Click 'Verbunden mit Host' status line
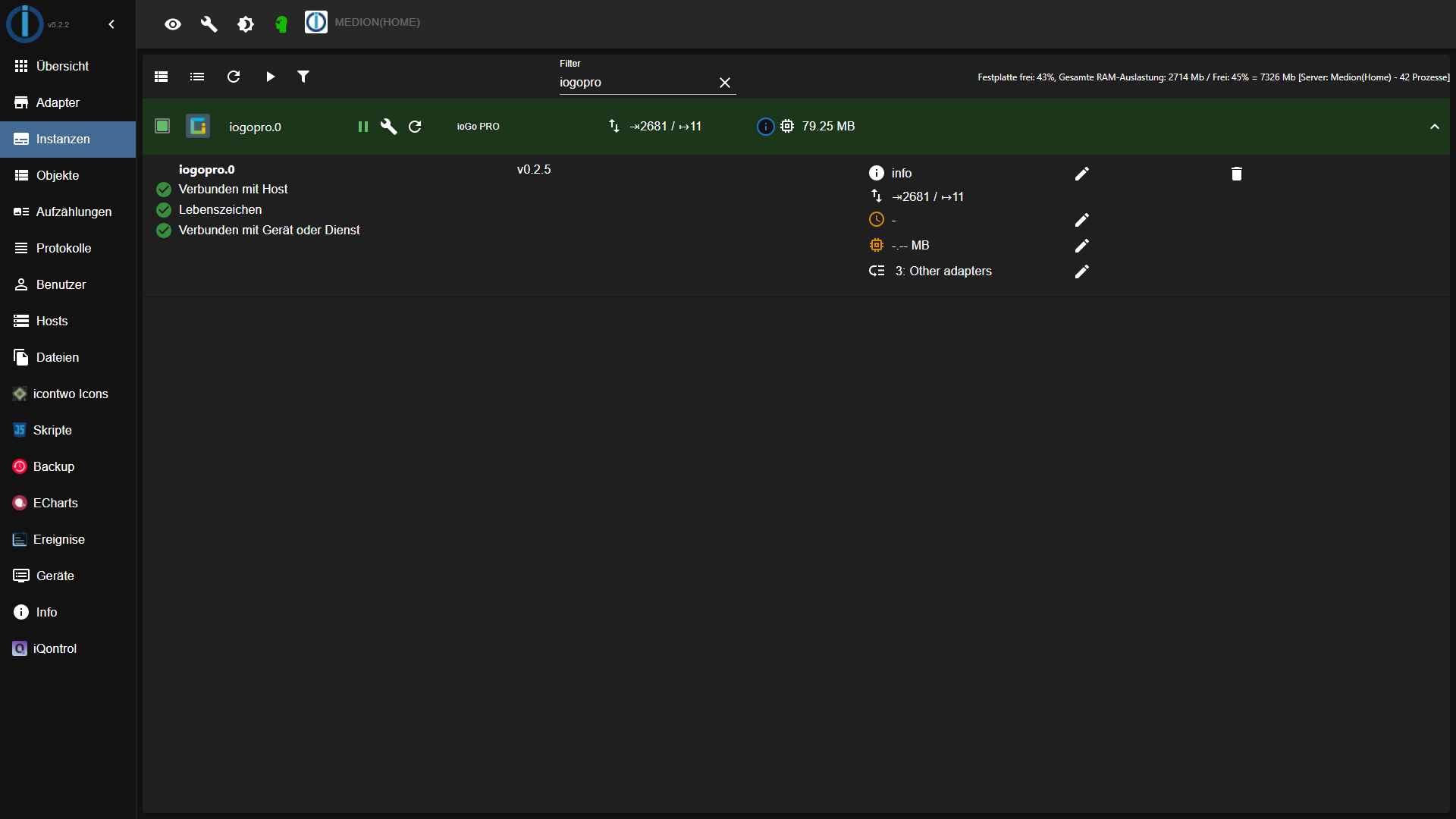Image resolution: width=1456 pixels, height=819 pixels. tap(233, 189)
